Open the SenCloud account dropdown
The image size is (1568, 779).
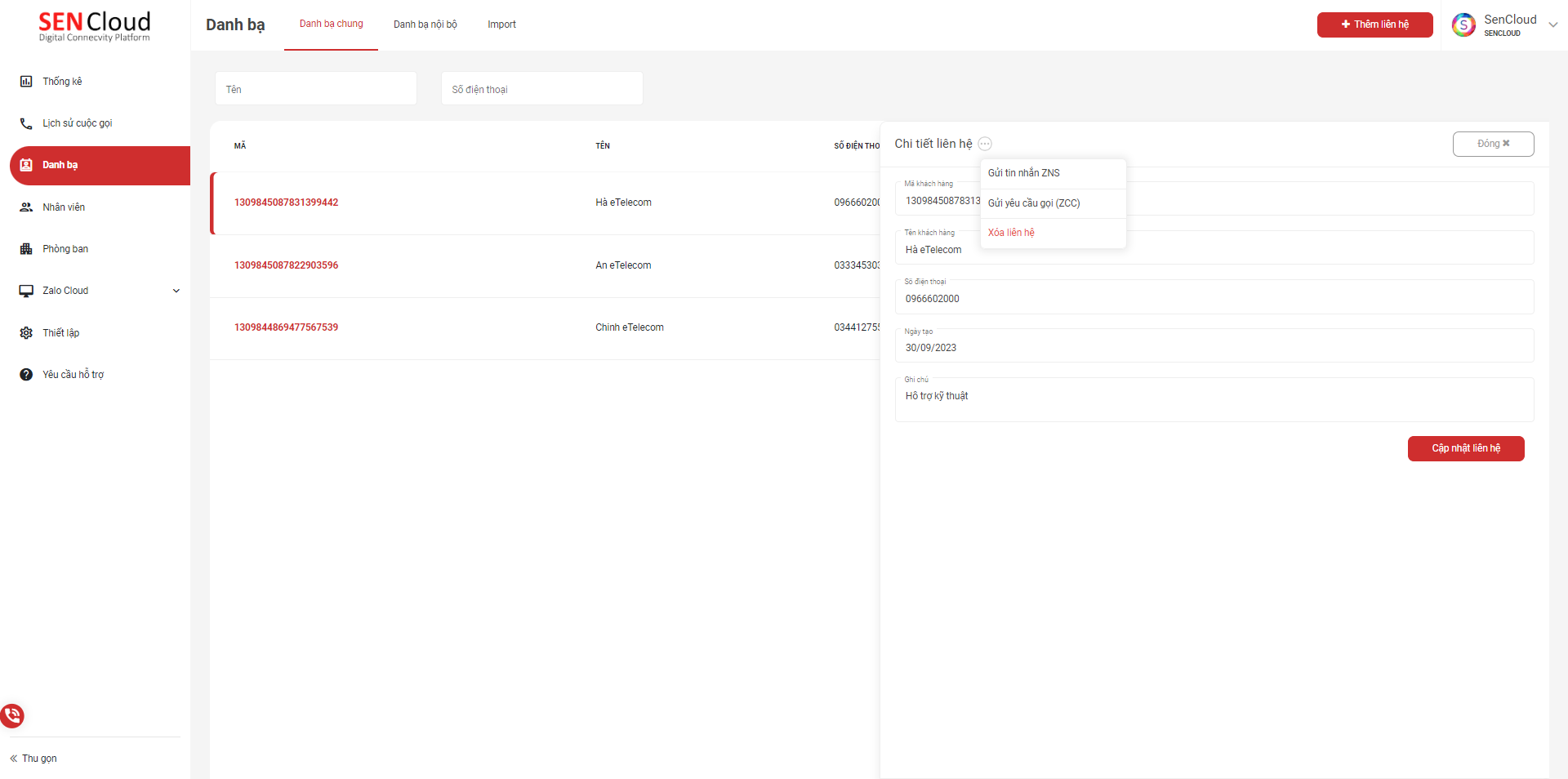click(x=1552, y=24)
